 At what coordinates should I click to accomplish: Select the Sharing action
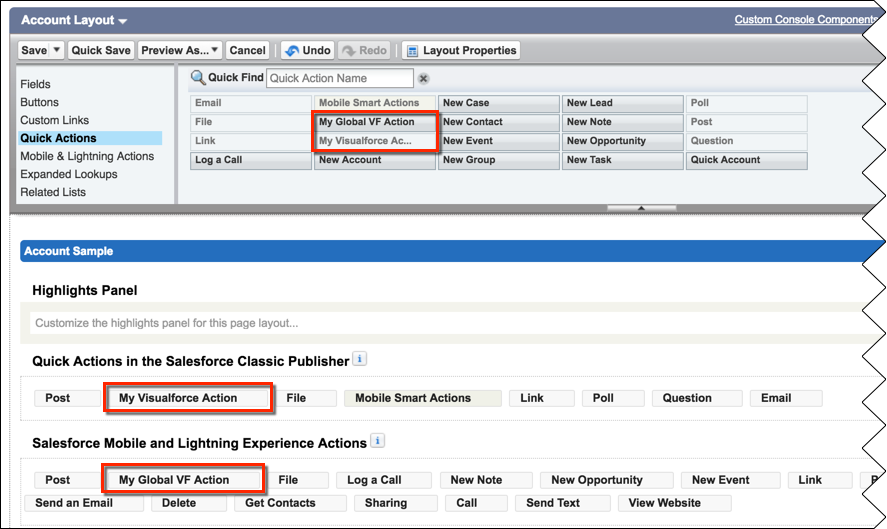coord(396,503)
